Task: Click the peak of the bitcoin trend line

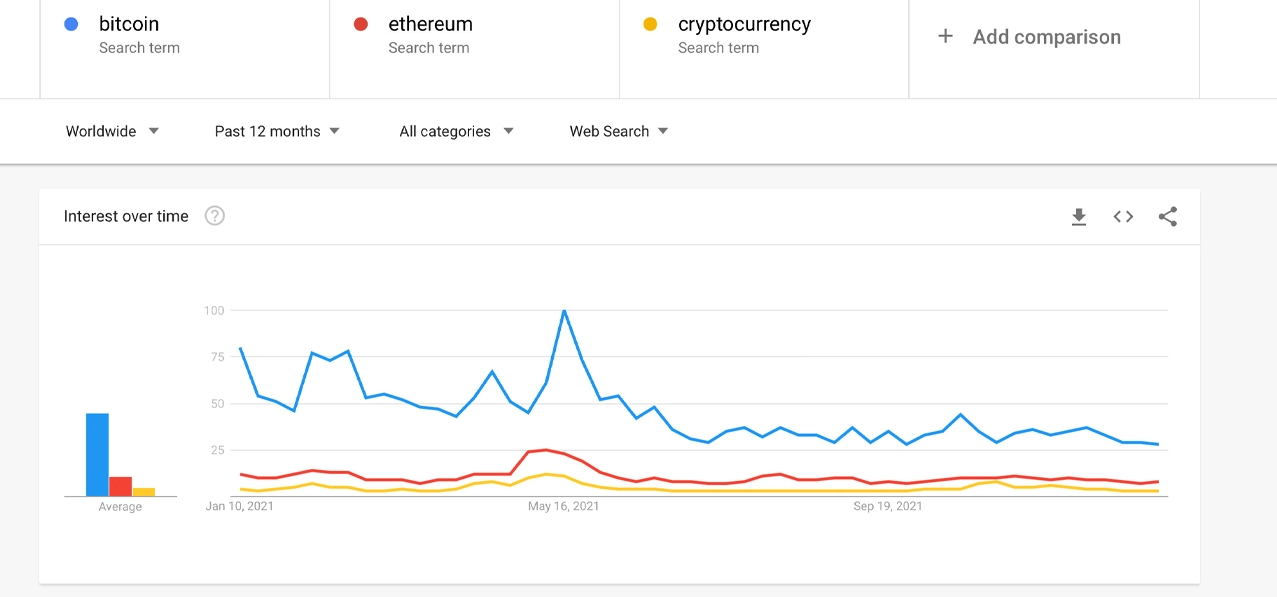Action: point(564,311)
